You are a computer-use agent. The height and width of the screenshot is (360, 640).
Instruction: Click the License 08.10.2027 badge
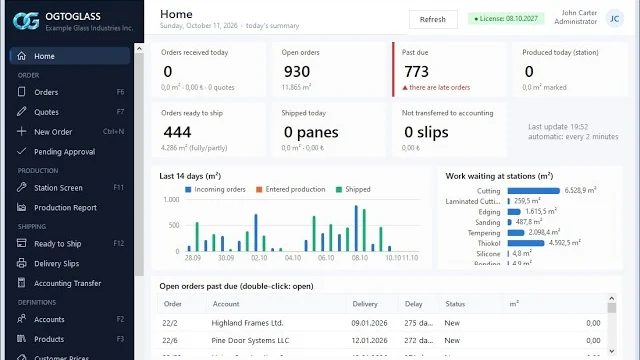point(506,18)
